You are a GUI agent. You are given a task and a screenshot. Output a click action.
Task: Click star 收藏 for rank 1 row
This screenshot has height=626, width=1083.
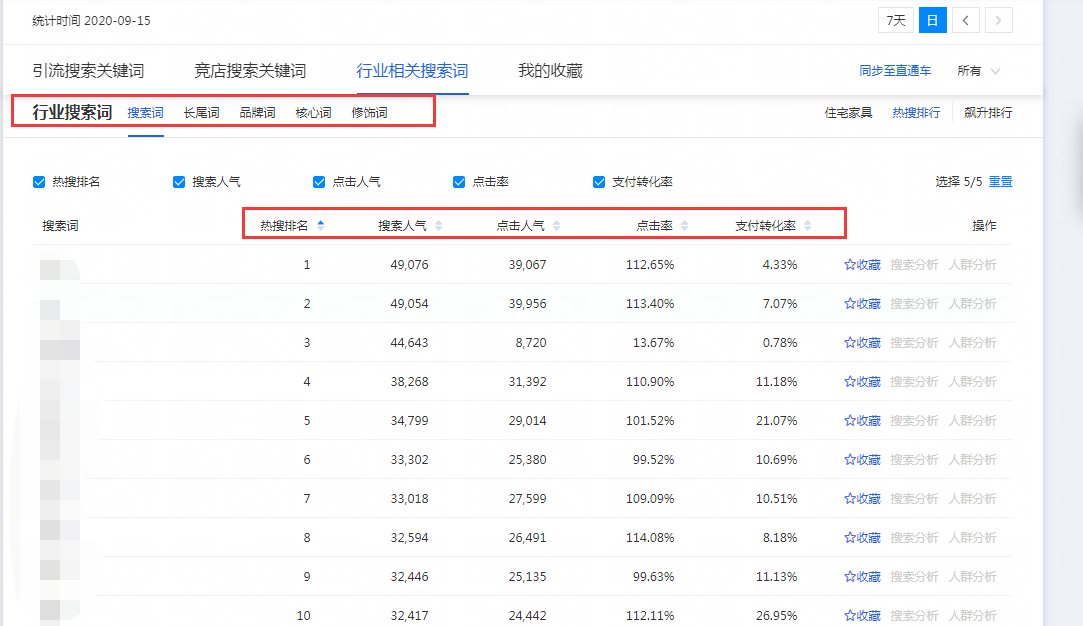tap(862, 265)
